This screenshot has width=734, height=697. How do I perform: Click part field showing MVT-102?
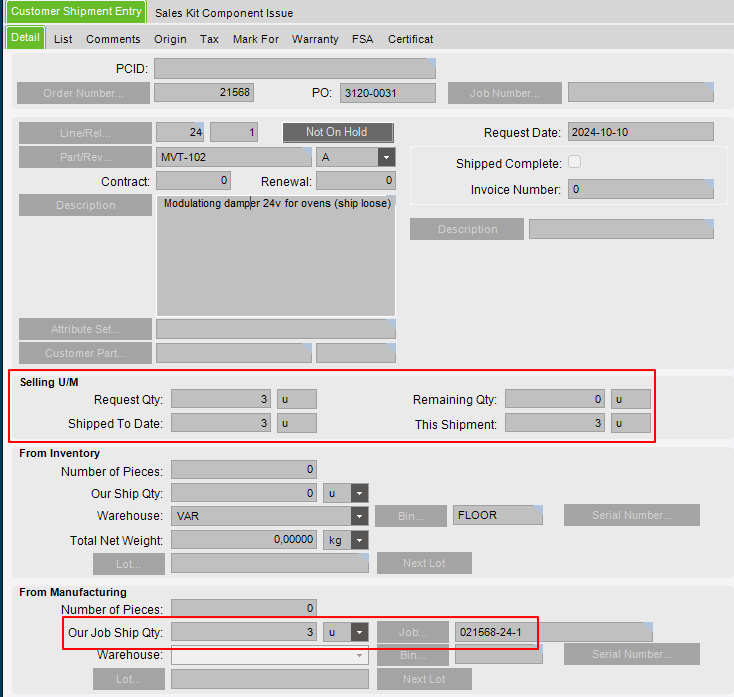(x=234, y=157)
